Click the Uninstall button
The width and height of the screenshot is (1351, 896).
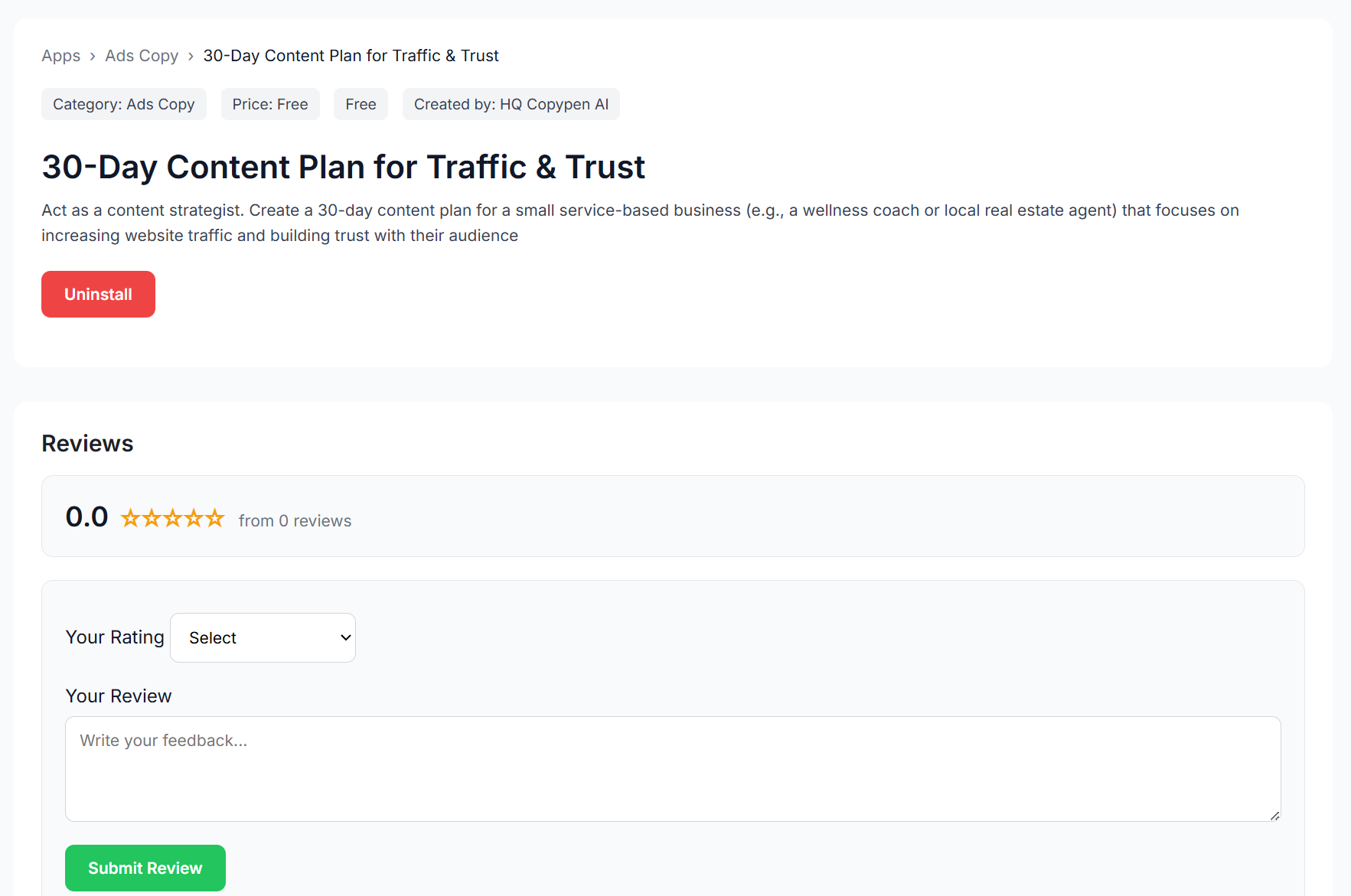click(98, 294)
